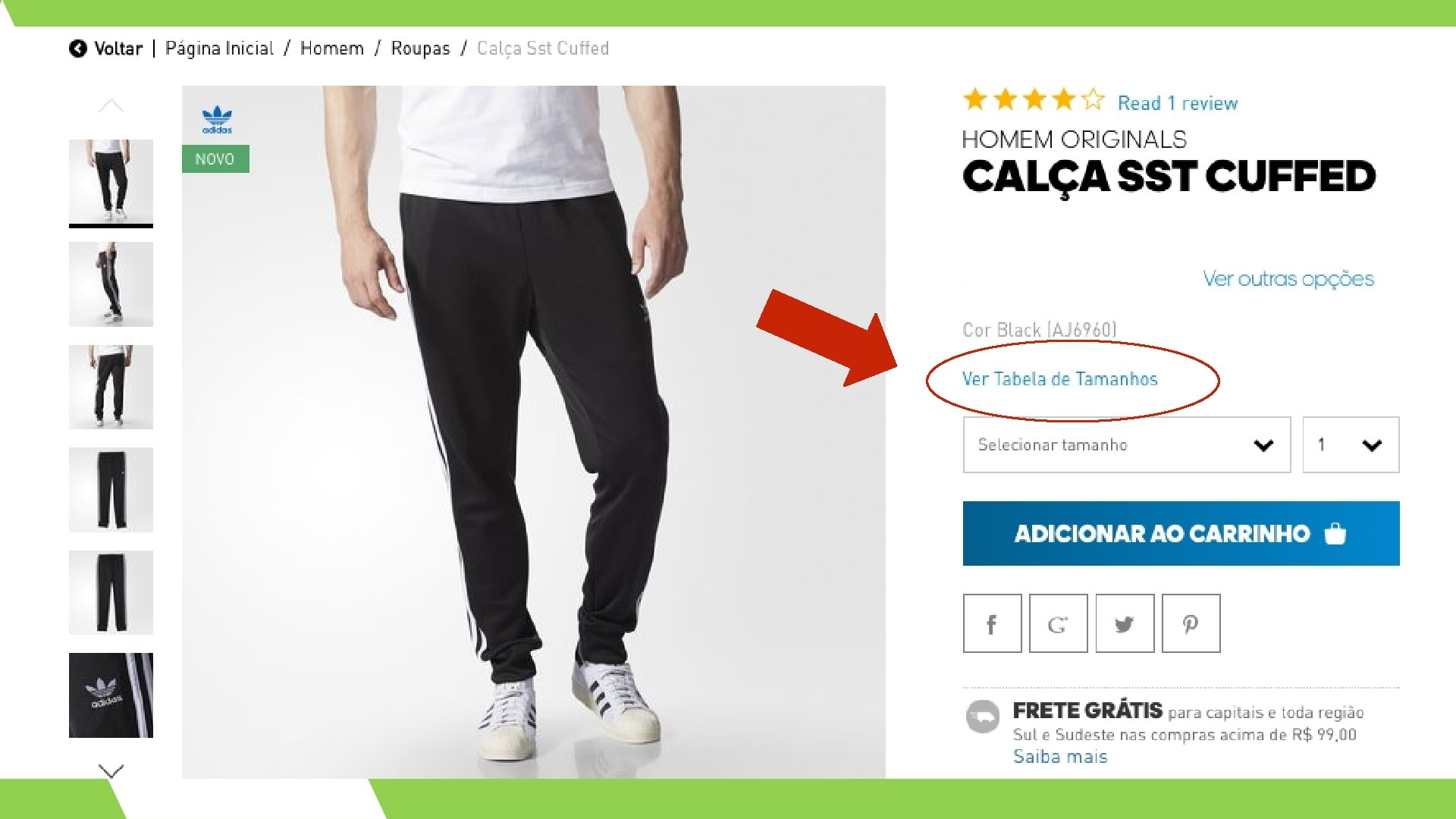The image size is (1456, 819).
Task: Open the quantity dropdown showing 1
Action: coord(1351,444)
